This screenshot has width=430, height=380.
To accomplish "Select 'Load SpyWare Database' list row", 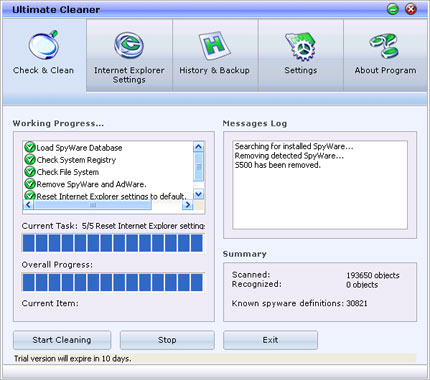I will click(x=108, y=147).
